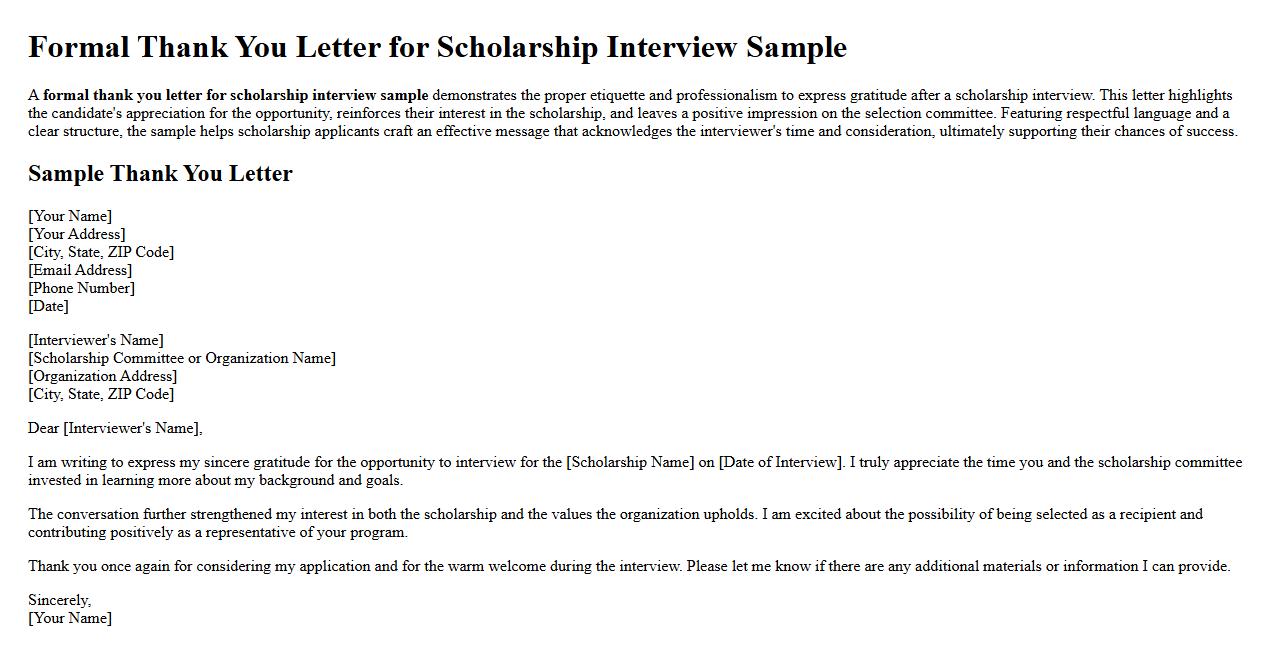
Task: Click the "[Your Address]" placeholder line
Action: tap(77, 234)
